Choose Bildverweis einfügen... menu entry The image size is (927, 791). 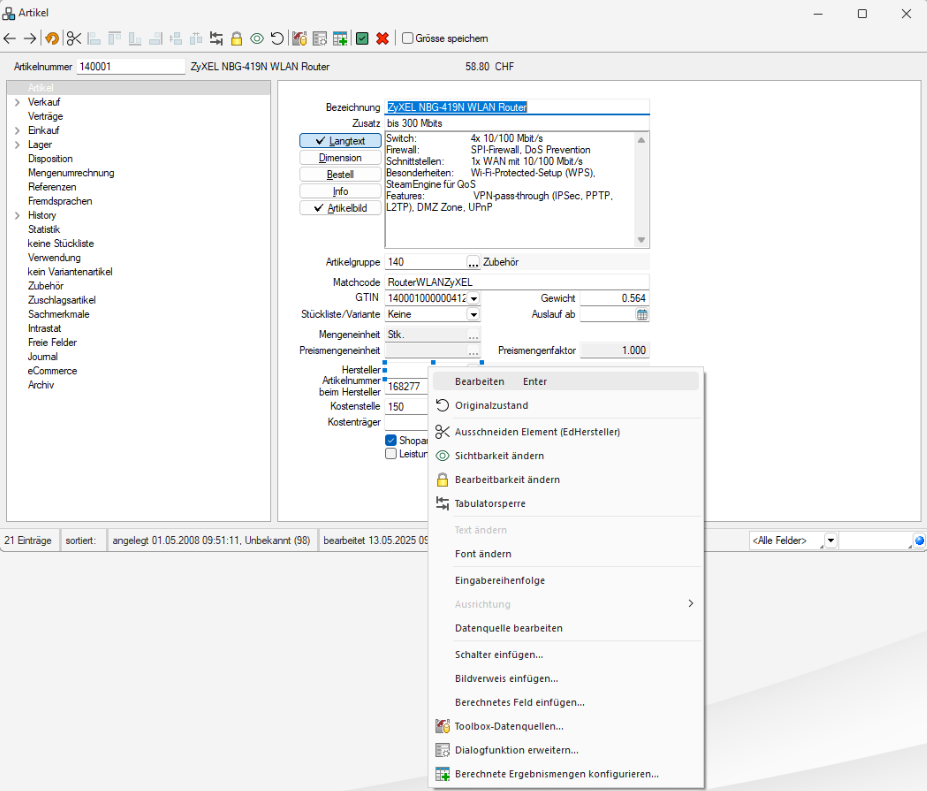(566, 679)
